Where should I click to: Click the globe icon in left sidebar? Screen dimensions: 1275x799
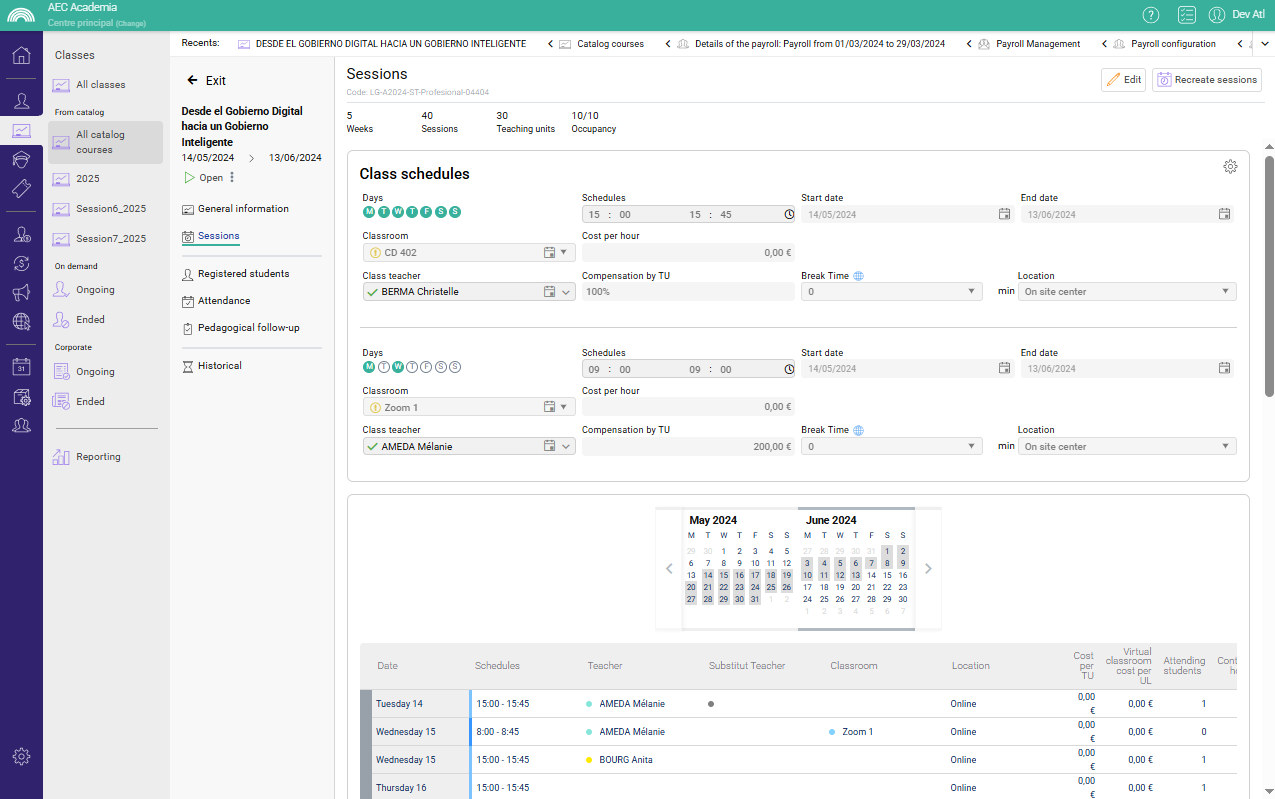click(21, 322)
